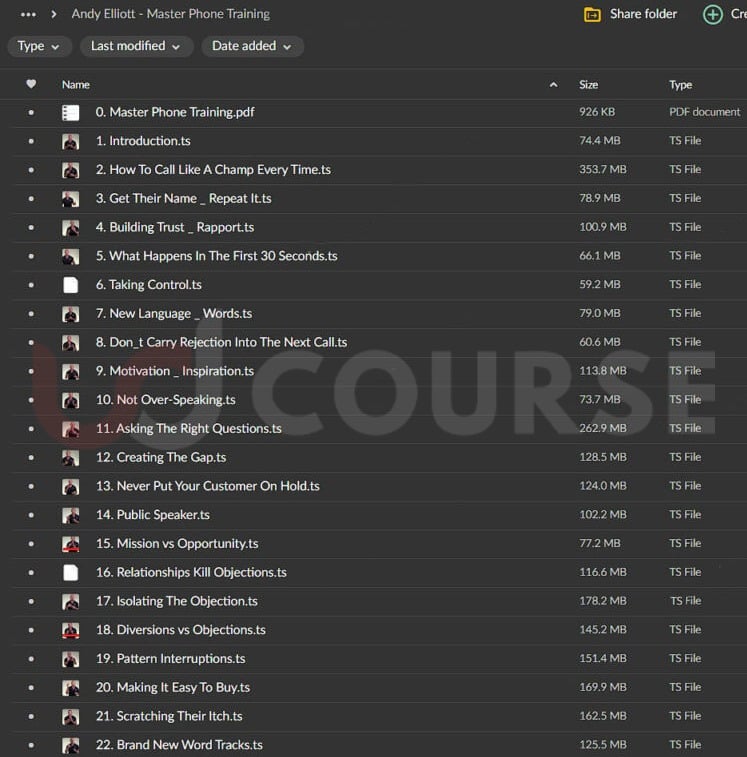Image resolution: width=747 pixels, height=757 pixels.
Task: Open the file 11. Asking The Right Questions.ts
Action: [189, 429]
